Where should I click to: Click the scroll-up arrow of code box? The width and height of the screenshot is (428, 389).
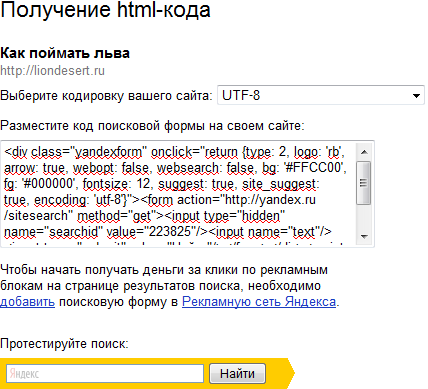364,152
